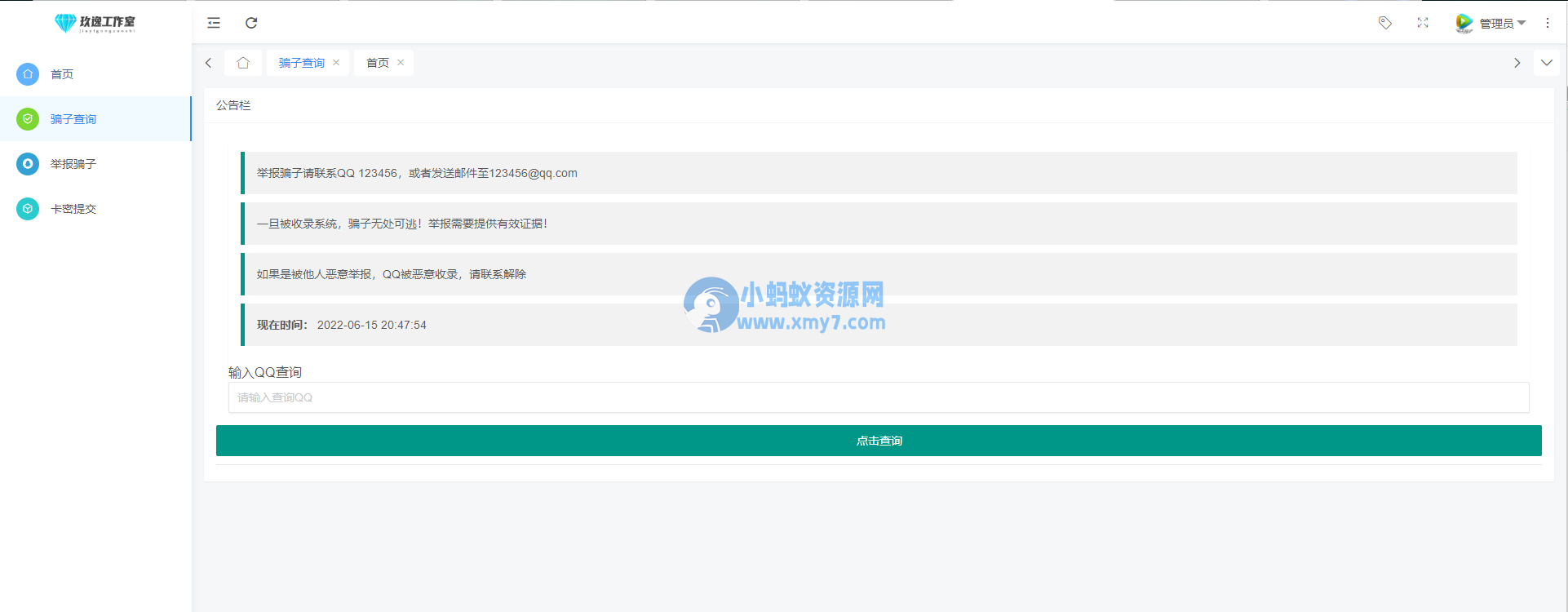Select 骗子查询 in the sidebar menu
Screen dimensions: 1568x612
pos(95,119)
